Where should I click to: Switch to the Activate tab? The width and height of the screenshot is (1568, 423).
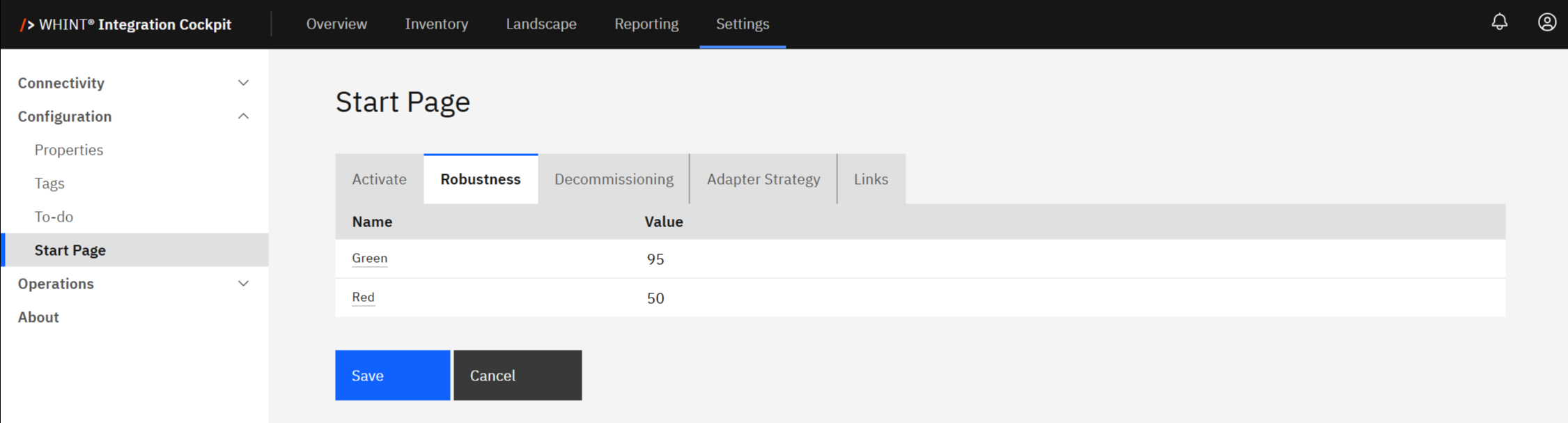pyautogui.click(x=379, y=179)
